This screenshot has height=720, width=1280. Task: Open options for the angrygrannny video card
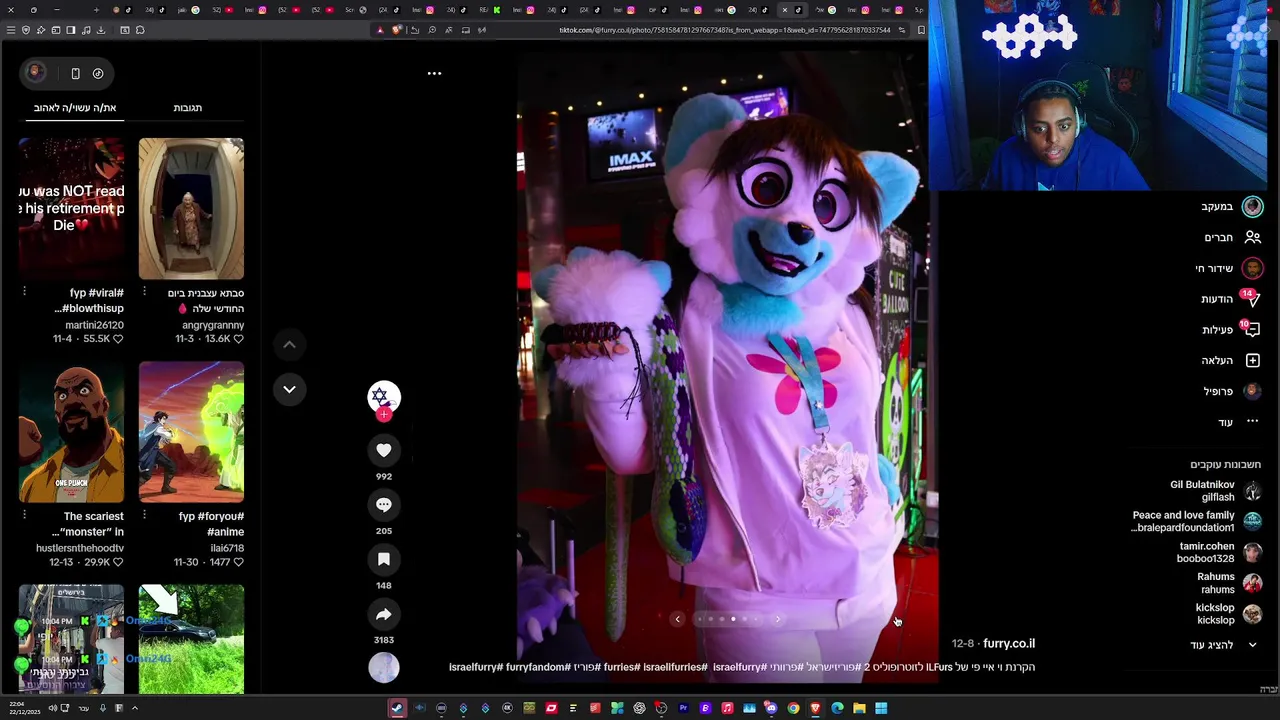coord(145,292)
